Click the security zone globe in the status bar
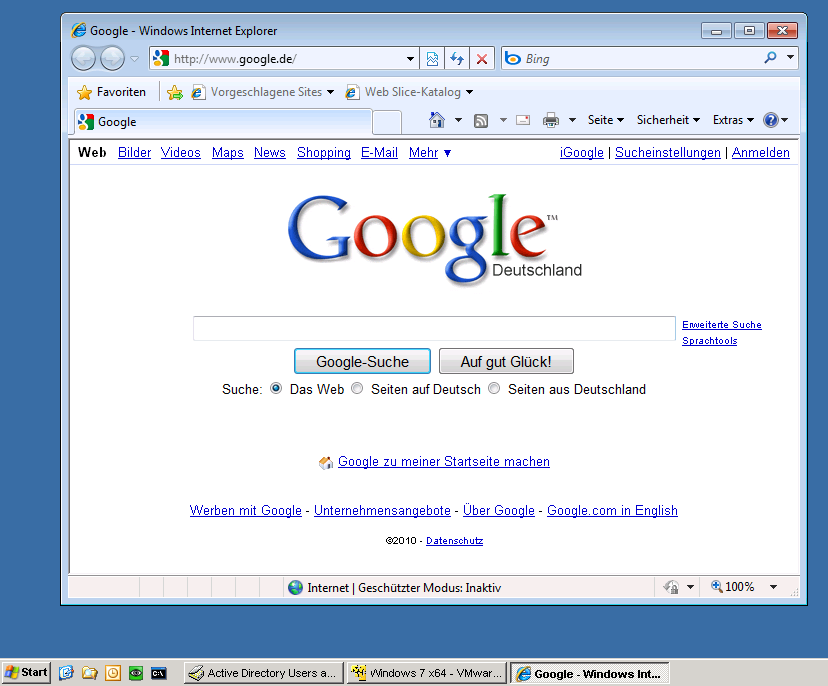The height and width of the screenshot is (686, 828). click(x=295, y=587)
